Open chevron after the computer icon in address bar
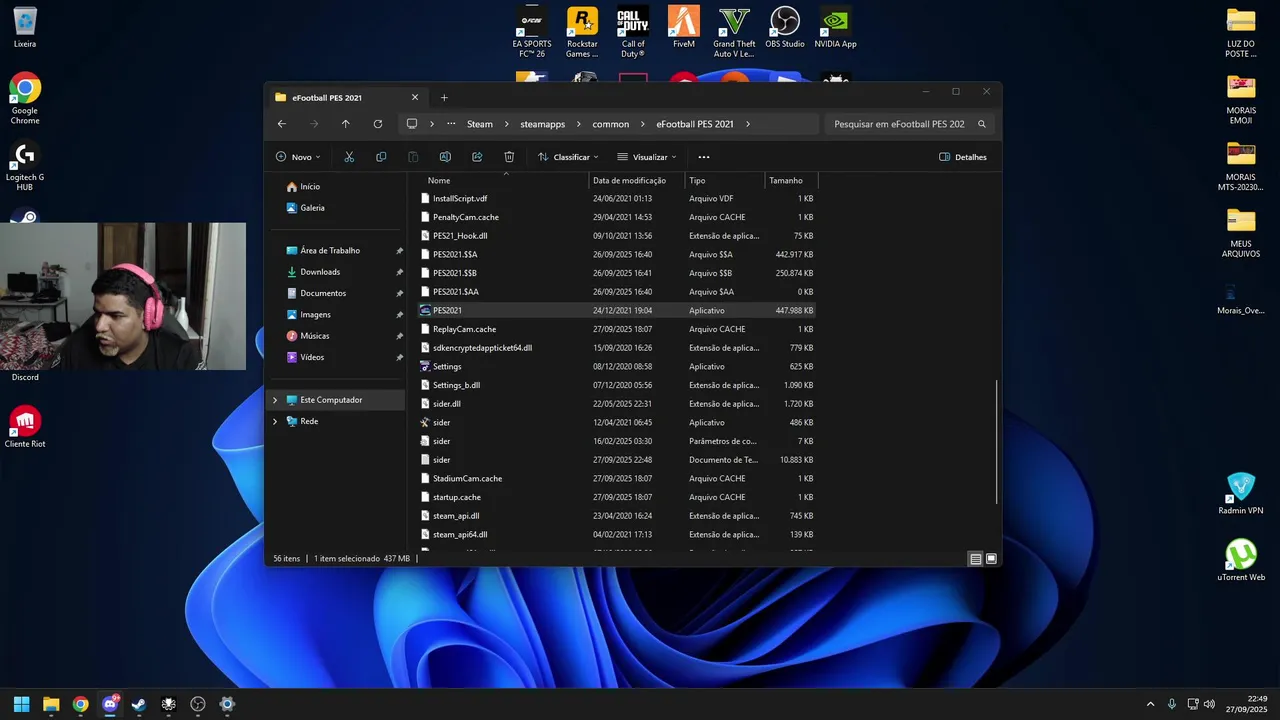This screenshot has height=720, width=1280. click(x=431, y=124)
